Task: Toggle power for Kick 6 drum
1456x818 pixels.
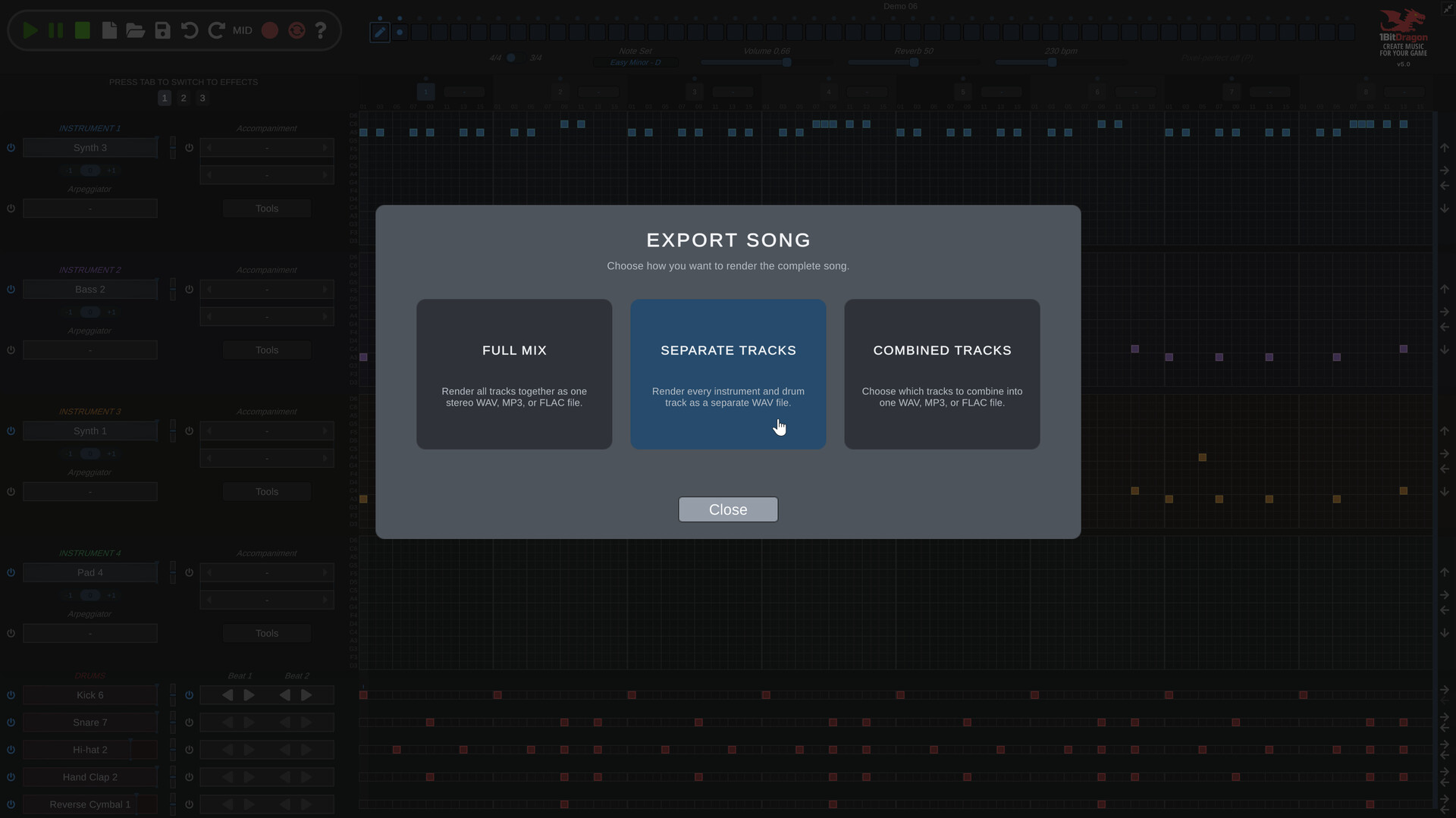Action: [x=11, y=695]
